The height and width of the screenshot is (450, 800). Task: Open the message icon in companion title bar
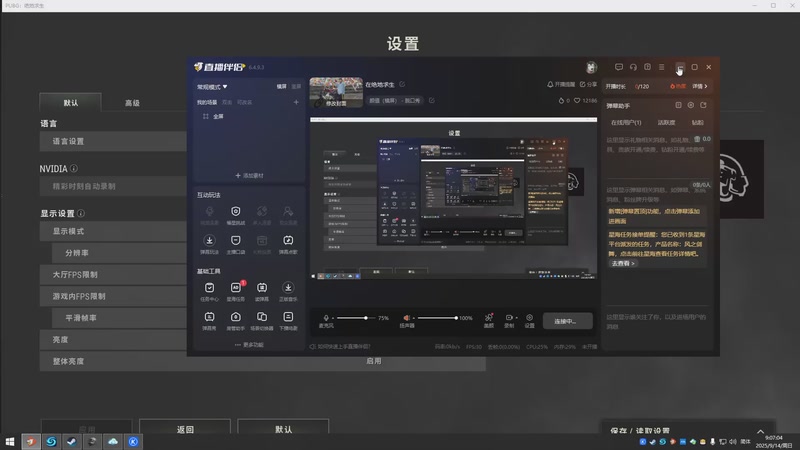coord(619,67)
